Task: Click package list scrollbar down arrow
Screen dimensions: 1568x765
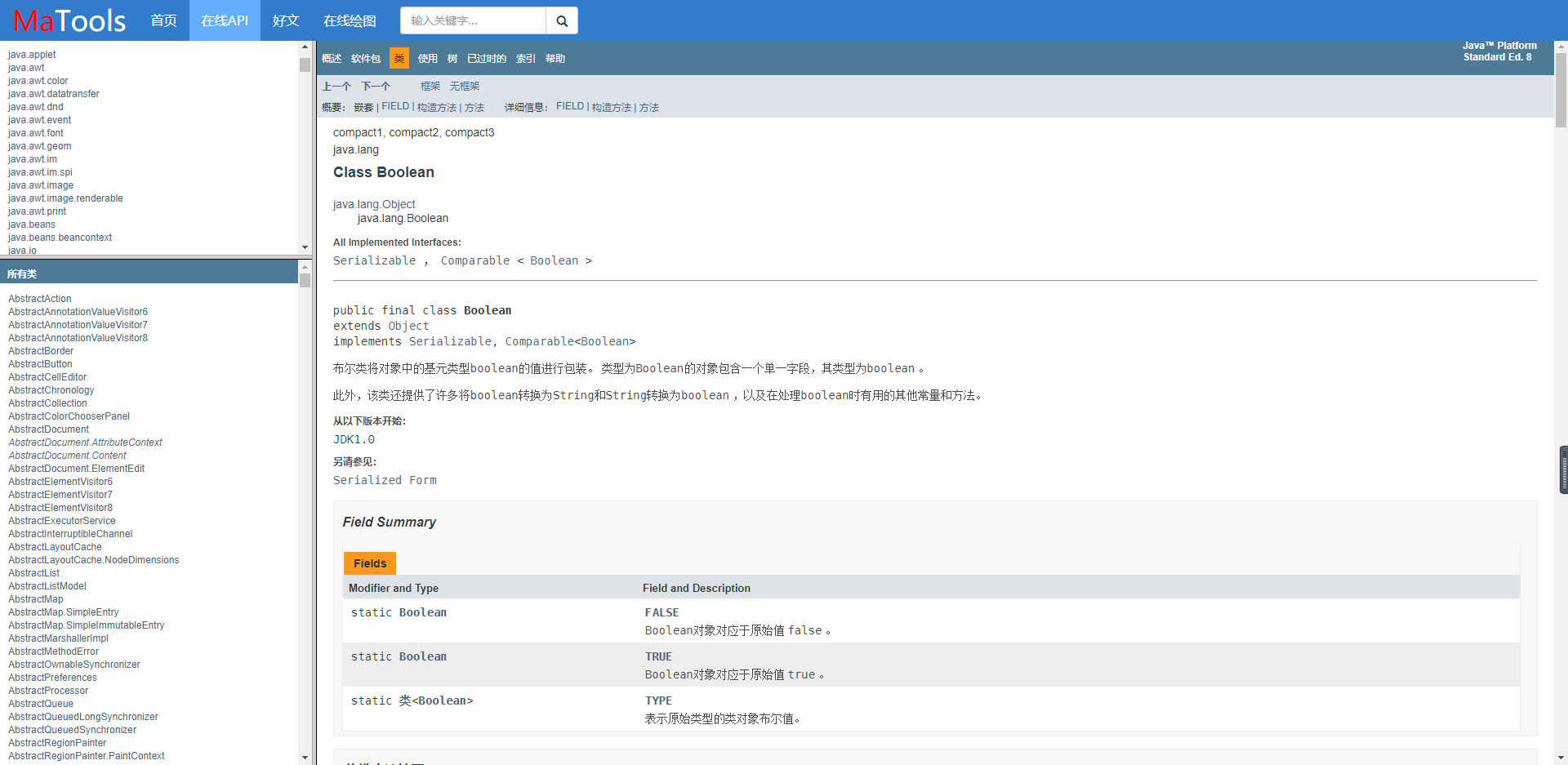Action: 305,247
